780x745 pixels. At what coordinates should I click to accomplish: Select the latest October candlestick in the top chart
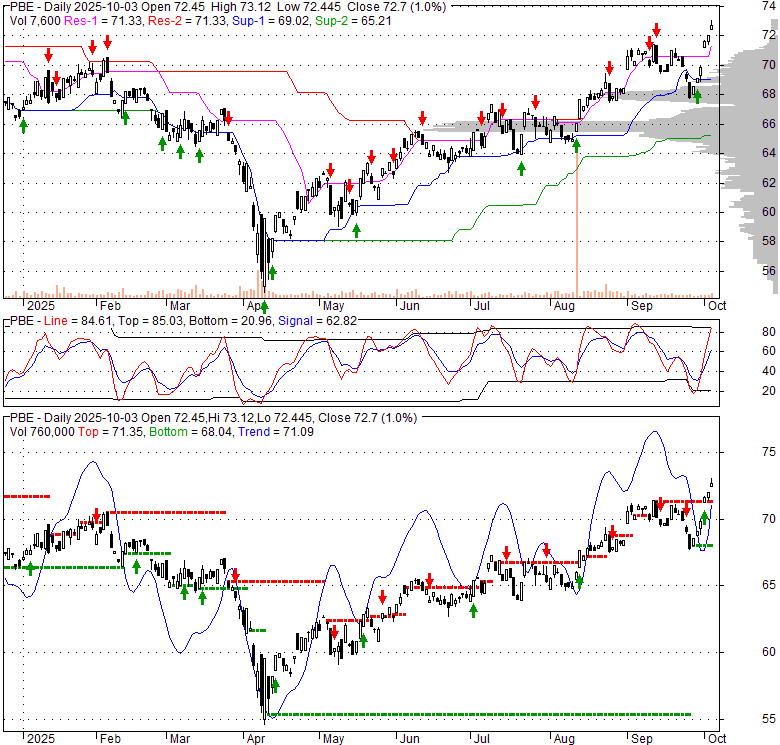pos(712,26)
